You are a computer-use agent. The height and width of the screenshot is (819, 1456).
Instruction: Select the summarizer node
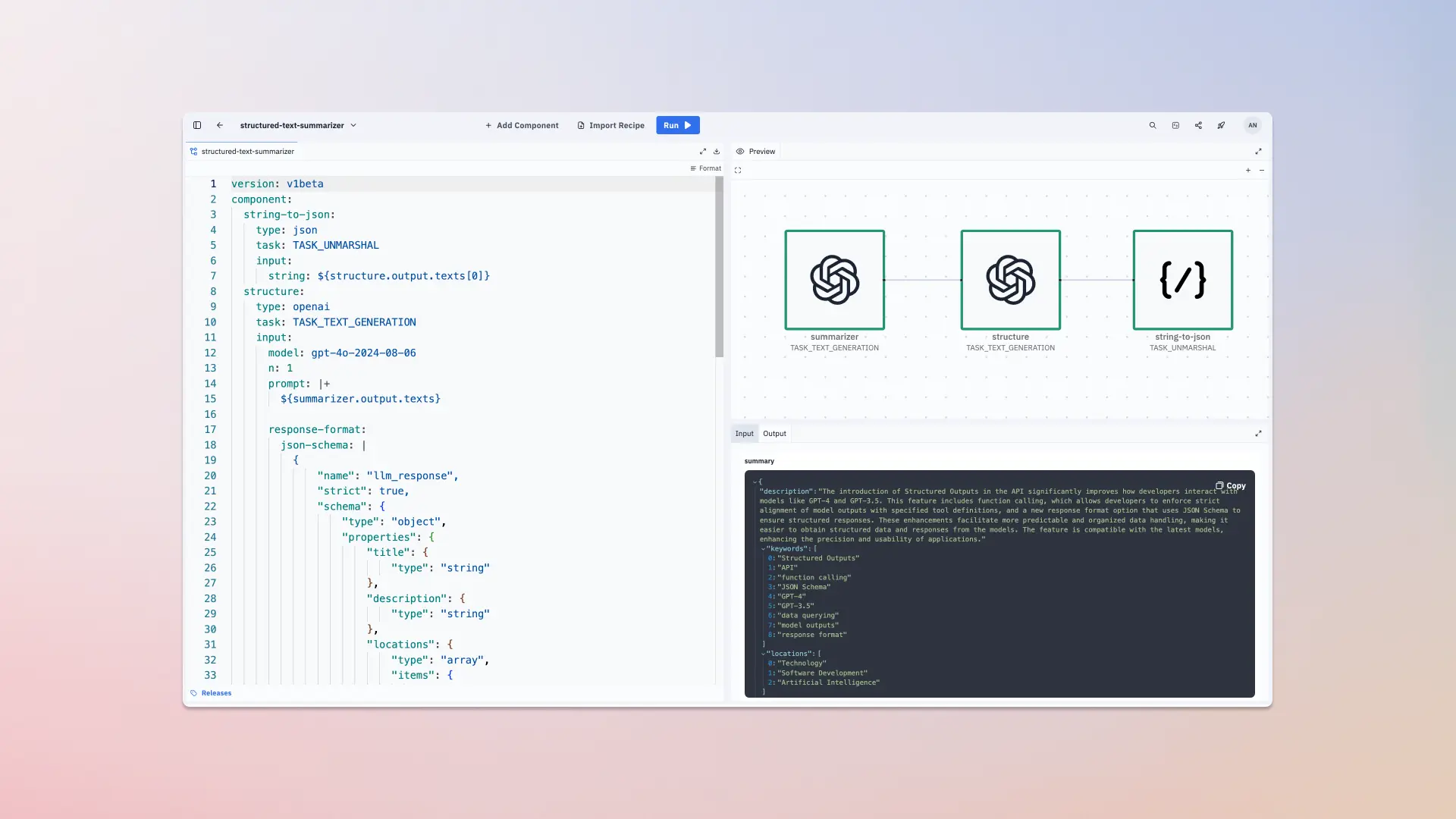(x=834, y=280)
